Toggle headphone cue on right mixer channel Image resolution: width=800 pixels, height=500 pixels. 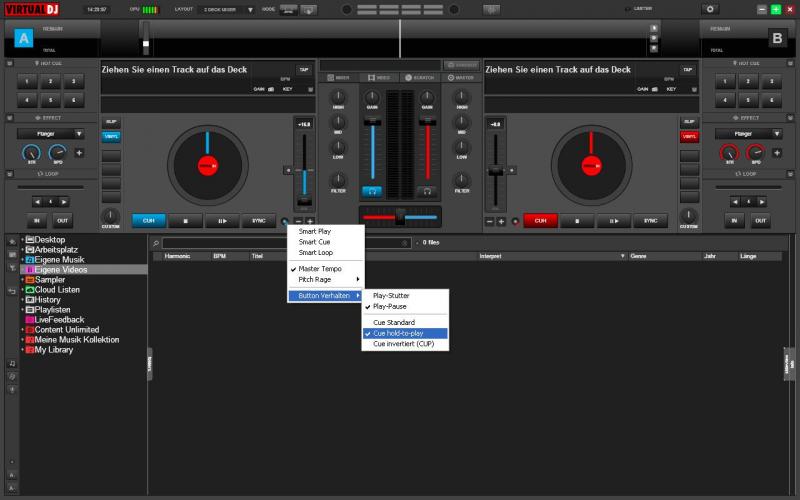click(x=428, y=190)
